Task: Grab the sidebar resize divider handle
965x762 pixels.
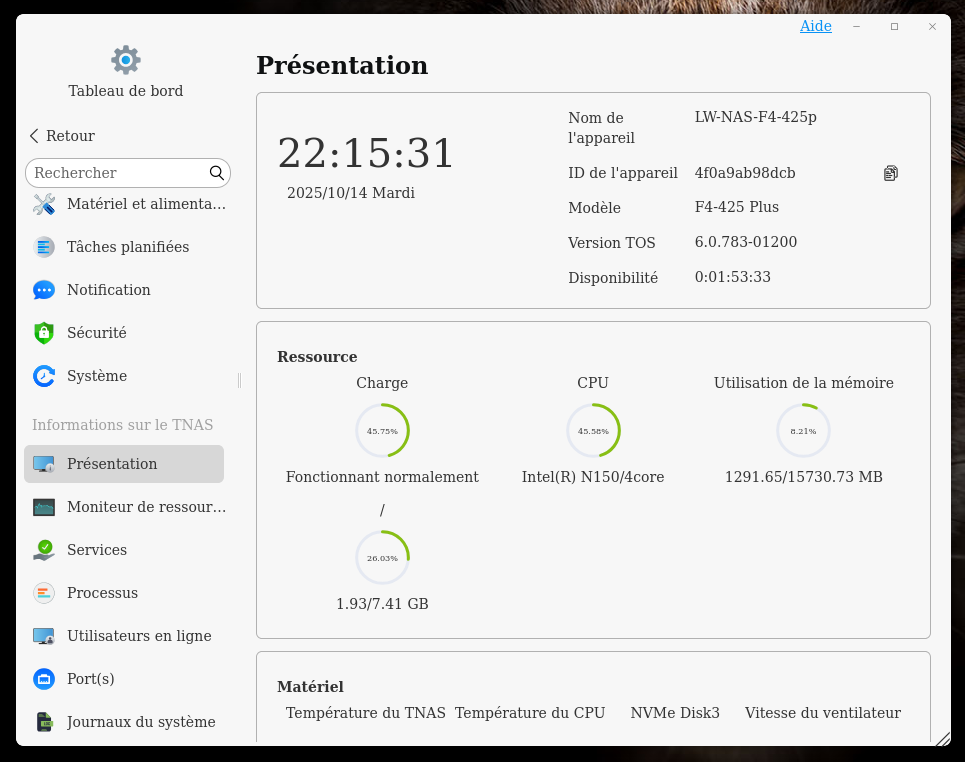Action: (239, 380)
